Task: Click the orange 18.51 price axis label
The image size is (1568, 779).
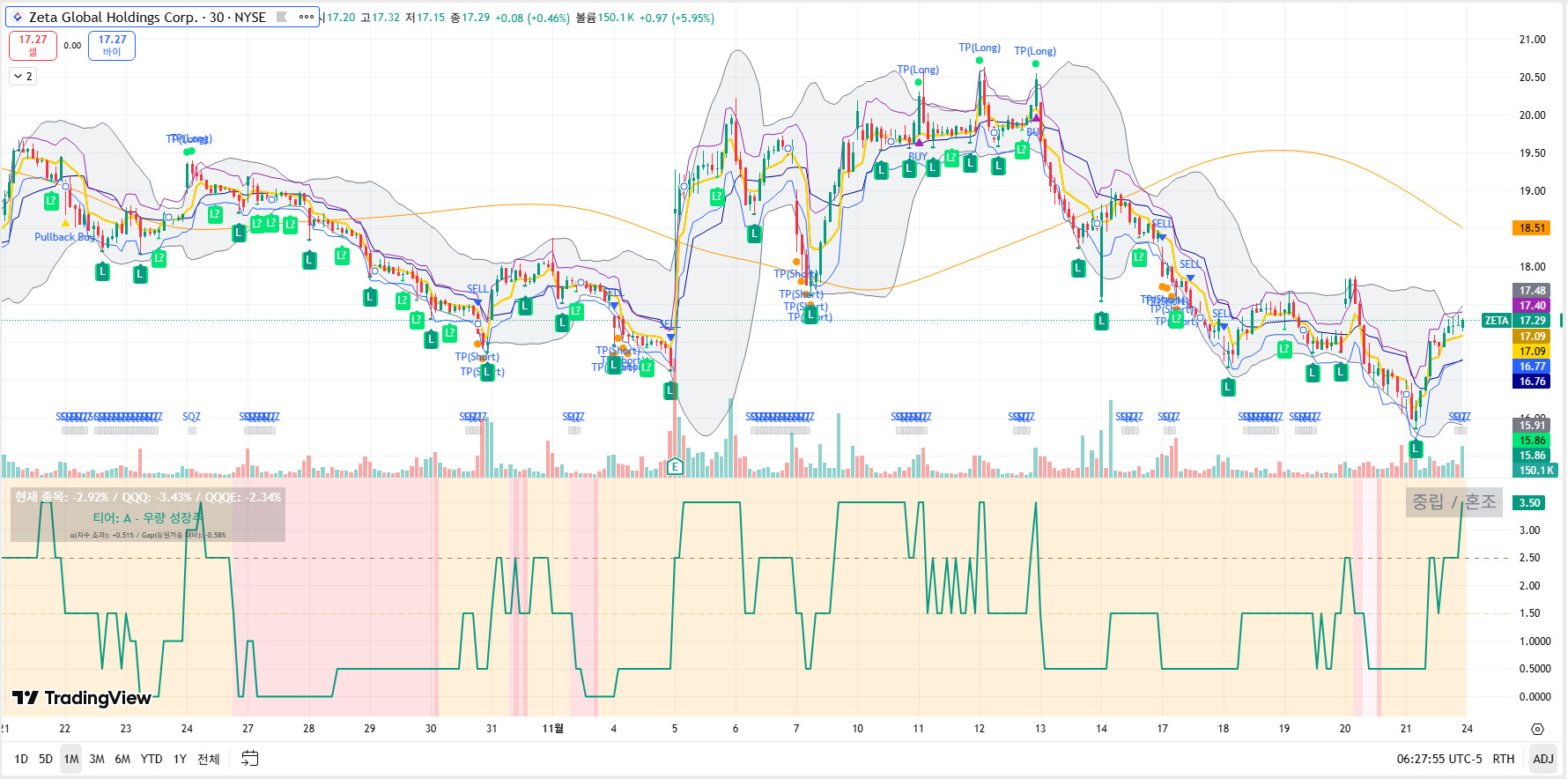Action: pos(1532,228)
